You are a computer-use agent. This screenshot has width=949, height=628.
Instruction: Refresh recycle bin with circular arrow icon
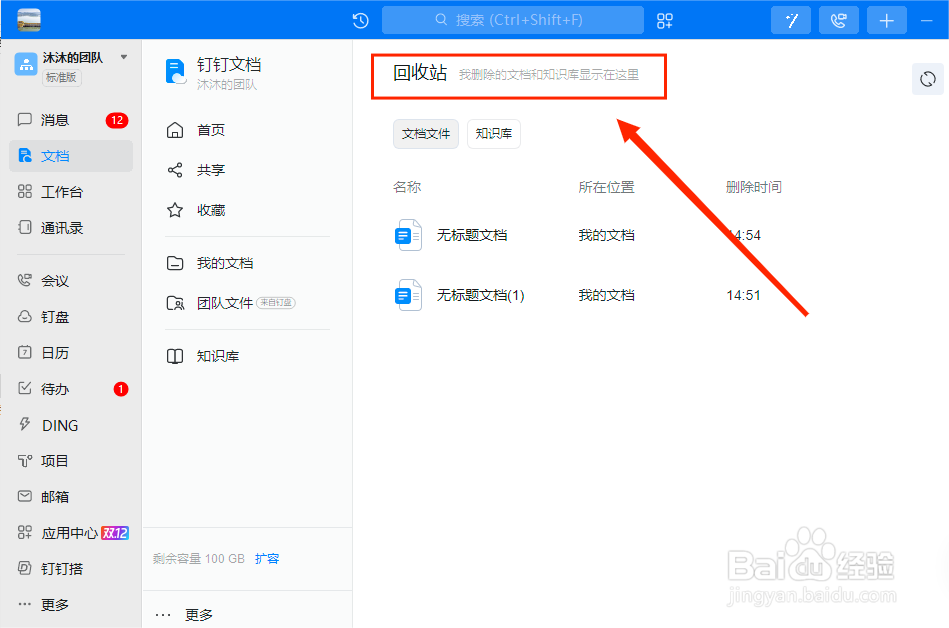[x=927, y=78]
